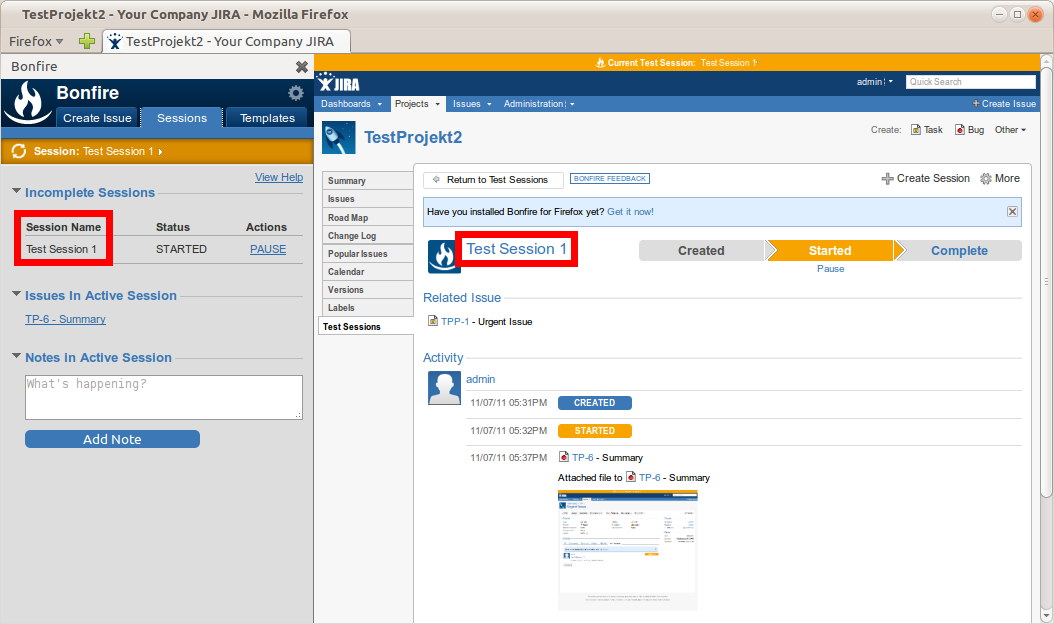The width and height of the screenshot is (1054, 624).
Task: Click the Bug icon next to Create
Action: (960, 130)
